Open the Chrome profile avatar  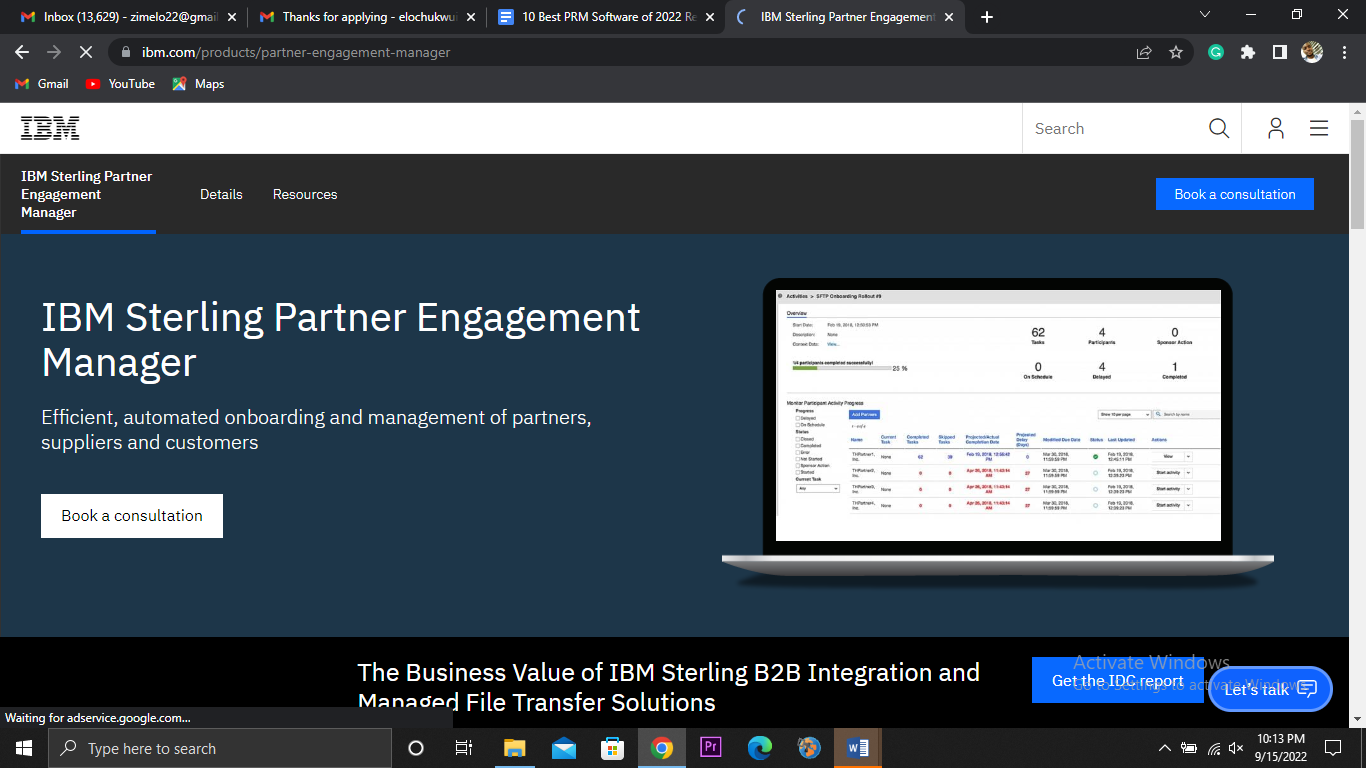(x=1312, y=52)
